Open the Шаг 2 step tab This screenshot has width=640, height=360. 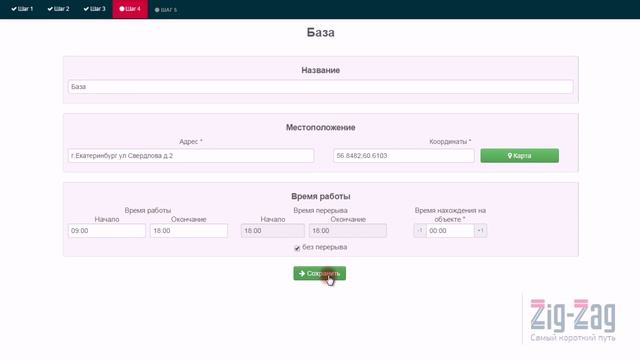[58, 9]
